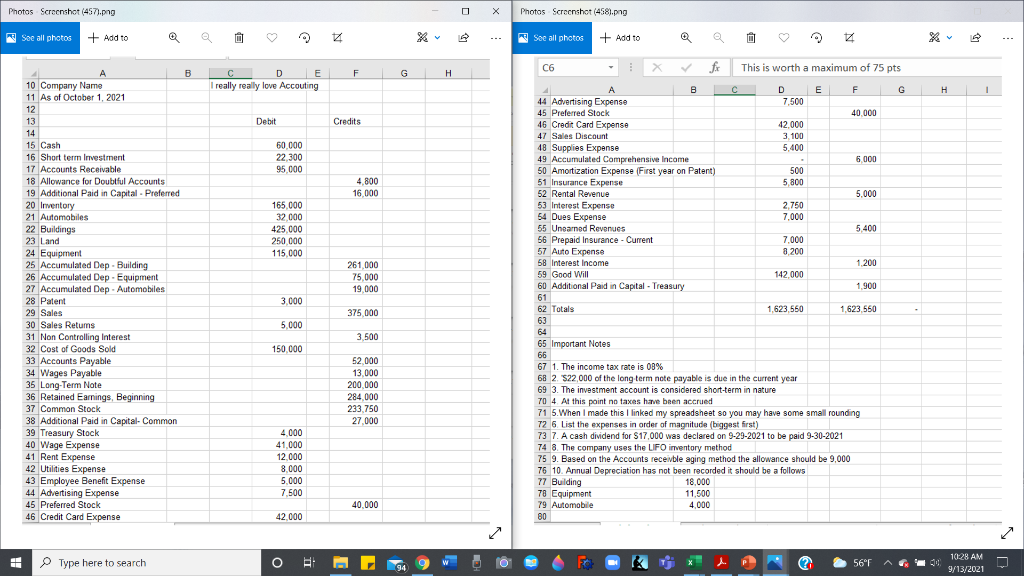
Task: Click 'Important Notes' text in right photo
Action: (581, 344)
